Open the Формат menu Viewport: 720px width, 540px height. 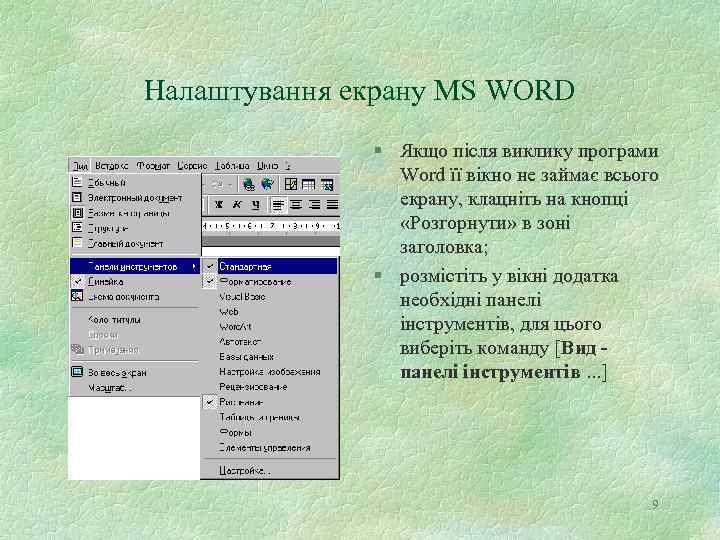(153, 166)
